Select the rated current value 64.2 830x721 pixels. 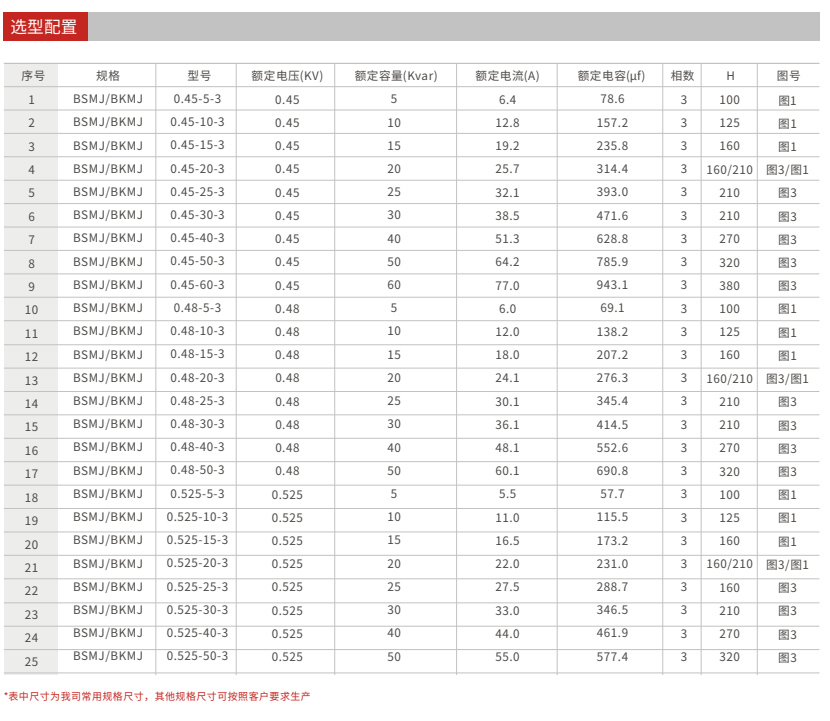point(508,262)
